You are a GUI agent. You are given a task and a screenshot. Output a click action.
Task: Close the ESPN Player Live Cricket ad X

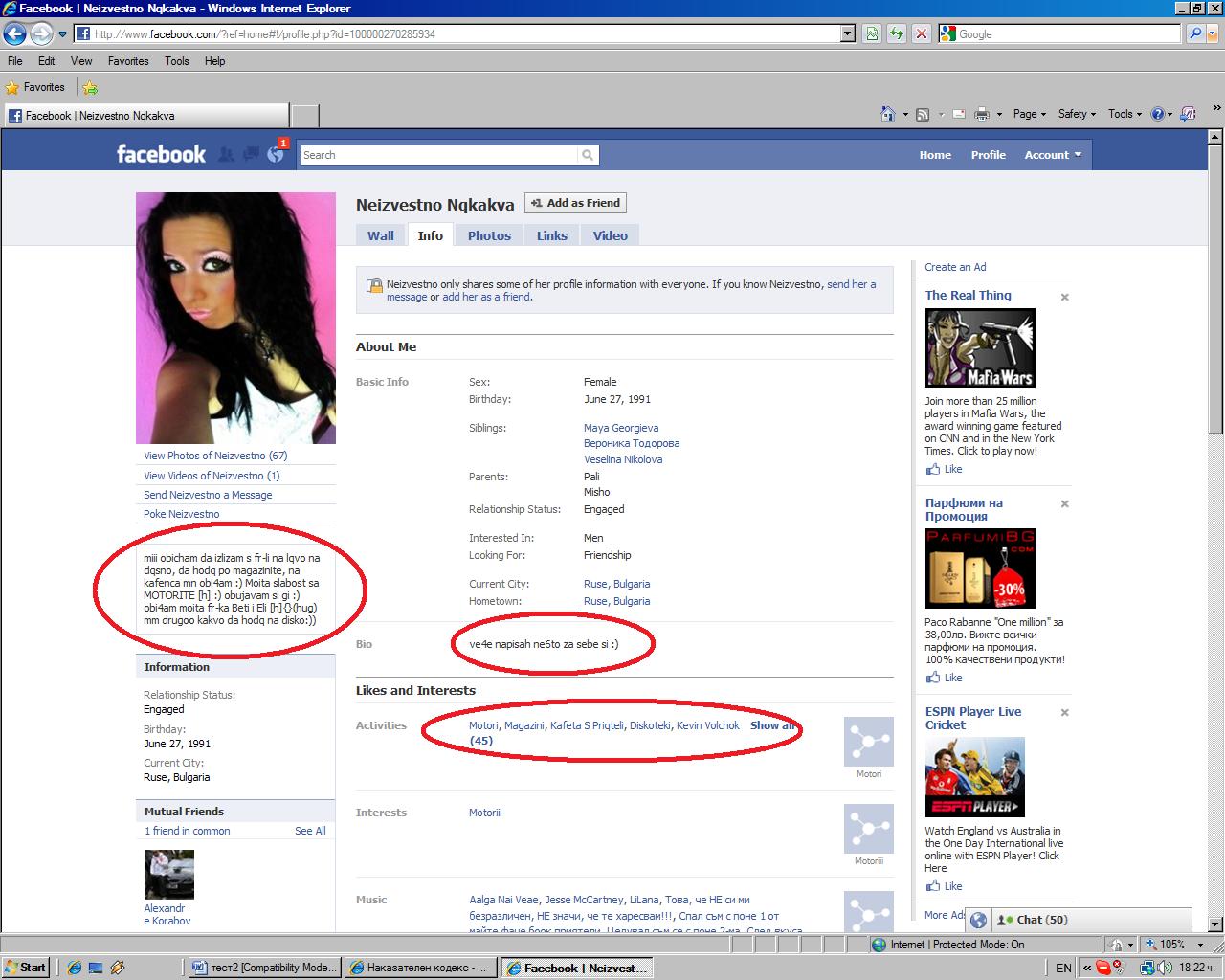1064,712
